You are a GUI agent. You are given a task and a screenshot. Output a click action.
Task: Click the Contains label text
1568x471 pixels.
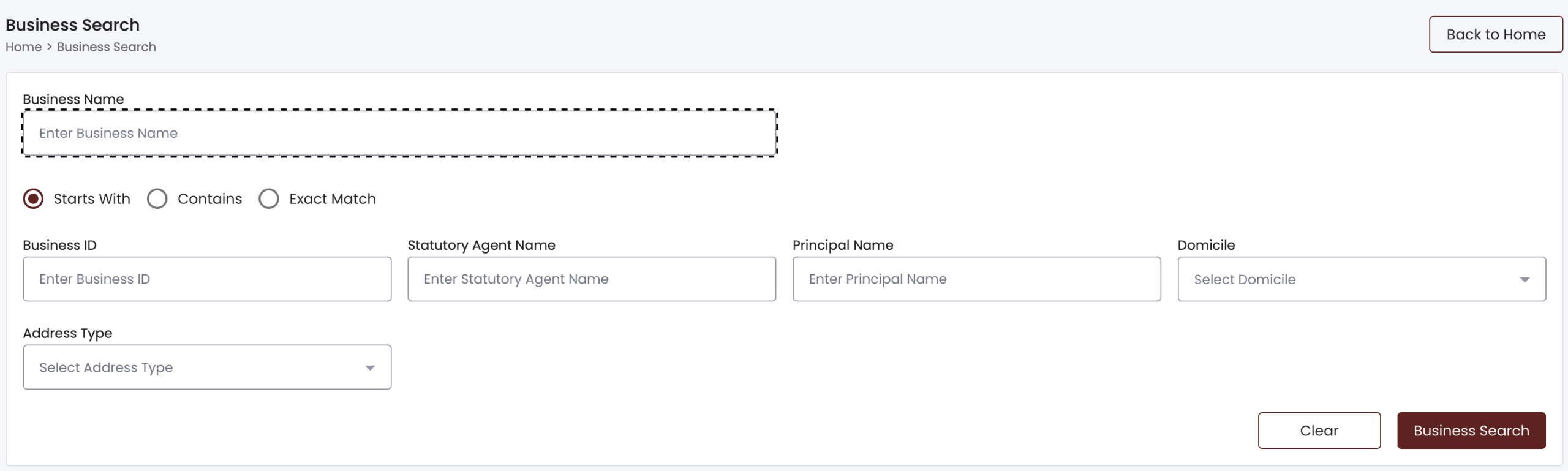point(209,199)
